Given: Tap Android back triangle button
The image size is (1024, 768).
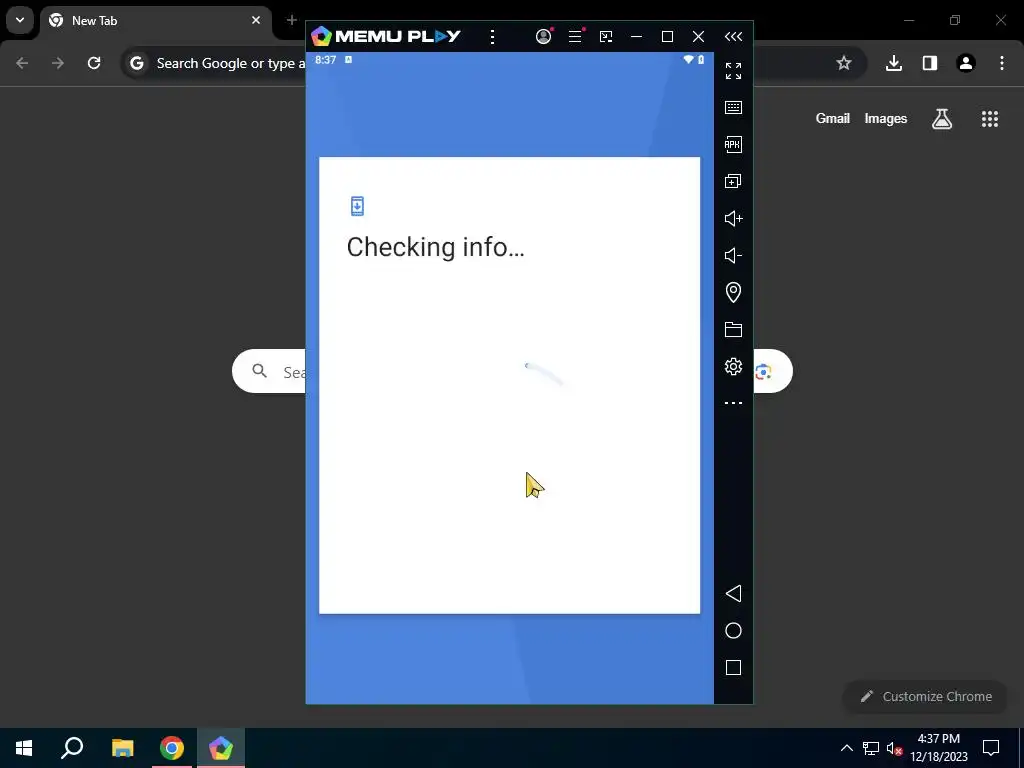Looking at the screenshot, I should click(x=733, y=593).
